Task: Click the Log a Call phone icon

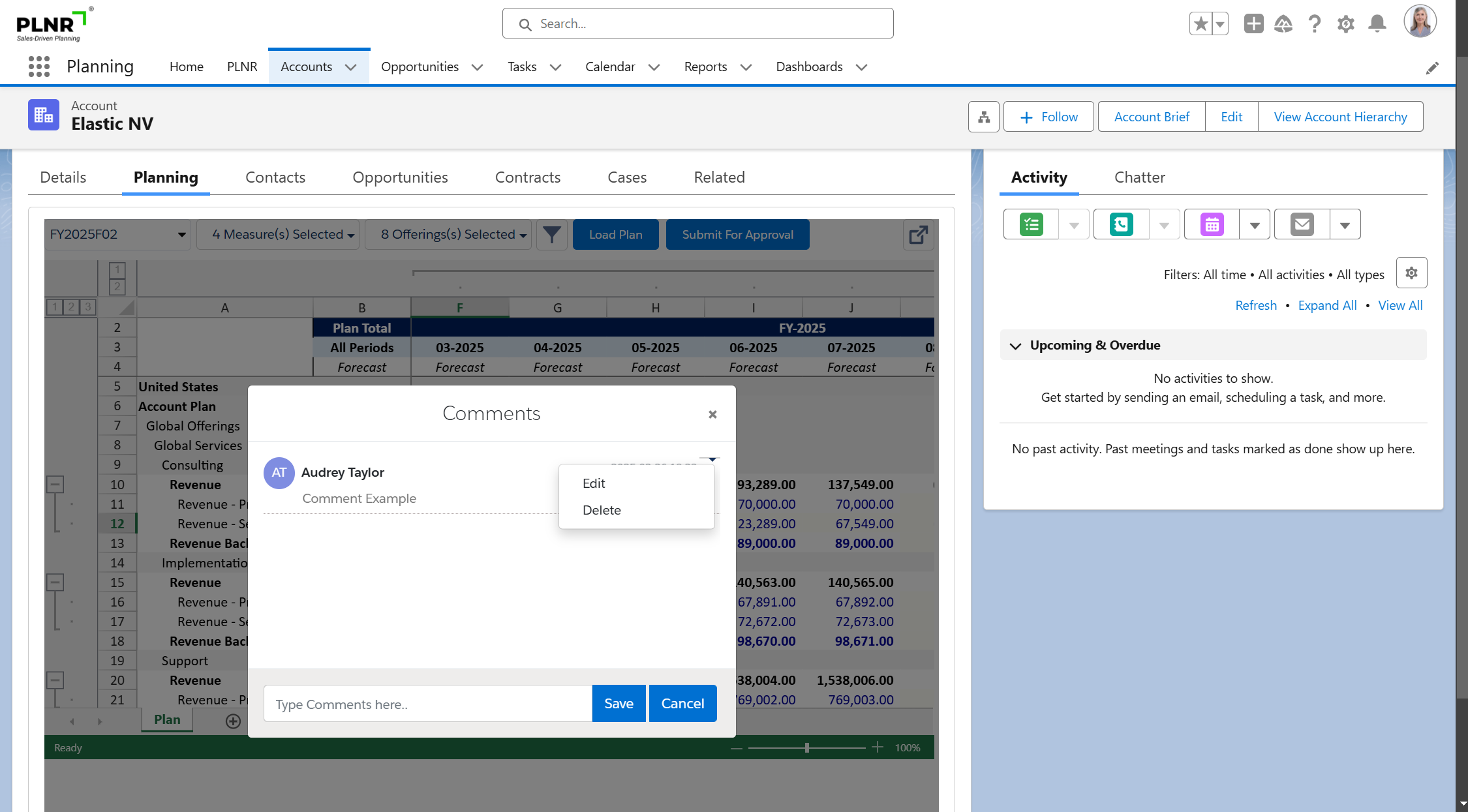Action: tap(1121, 225)
